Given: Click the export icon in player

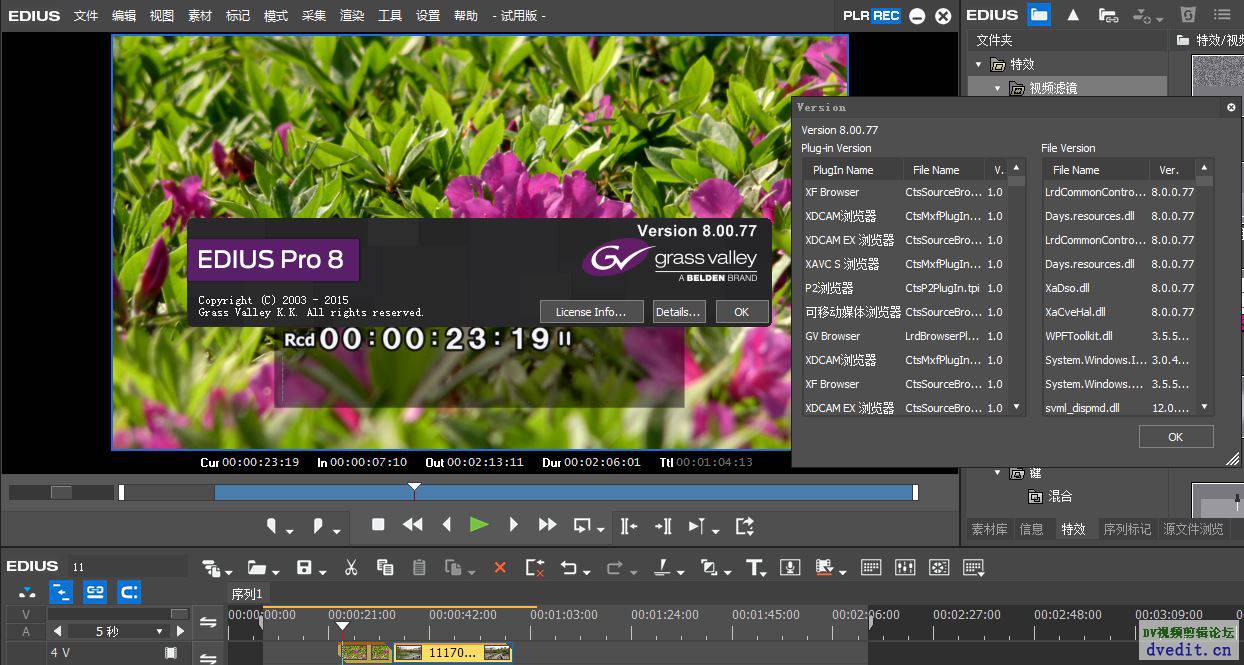Looking at the screenshot, I should coord(744,525).
